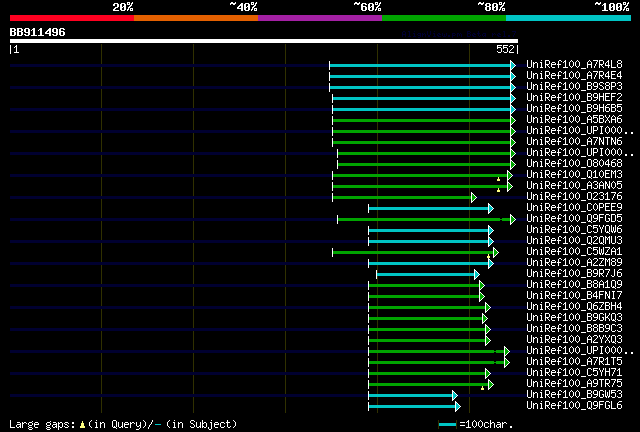Select the UniRef100_B8A1Q9 label
This screenshot has width=640, height=432.
click(x=574, y=285)
